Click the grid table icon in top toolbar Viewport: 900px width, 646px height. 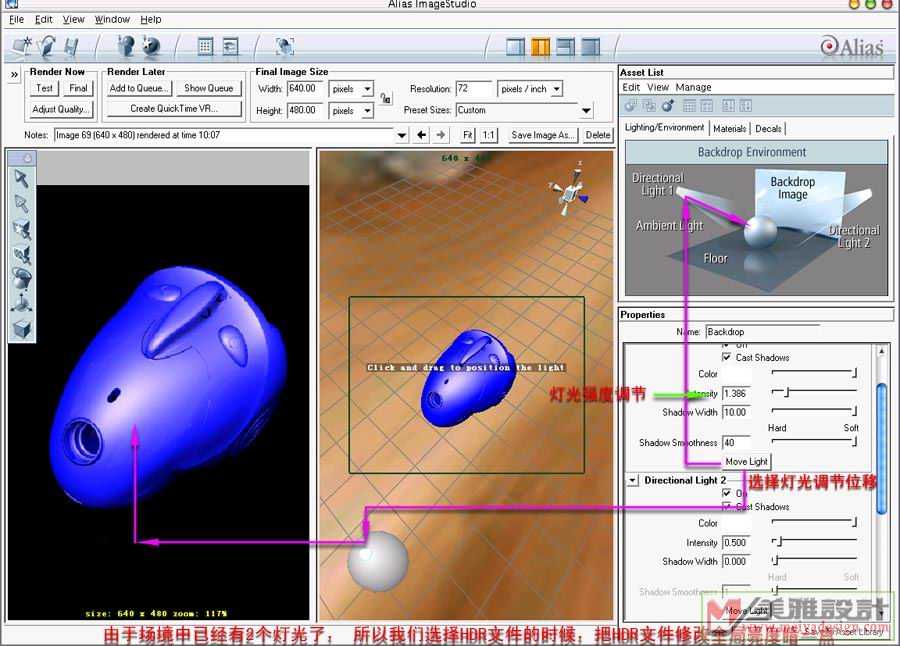click(205, 47)
